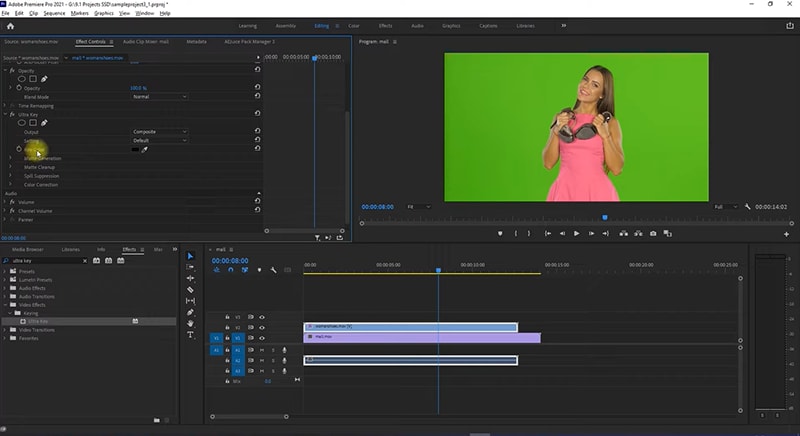Pick the Hand tool
Viewport: 800px width, 436px height.
pos(190,323)
